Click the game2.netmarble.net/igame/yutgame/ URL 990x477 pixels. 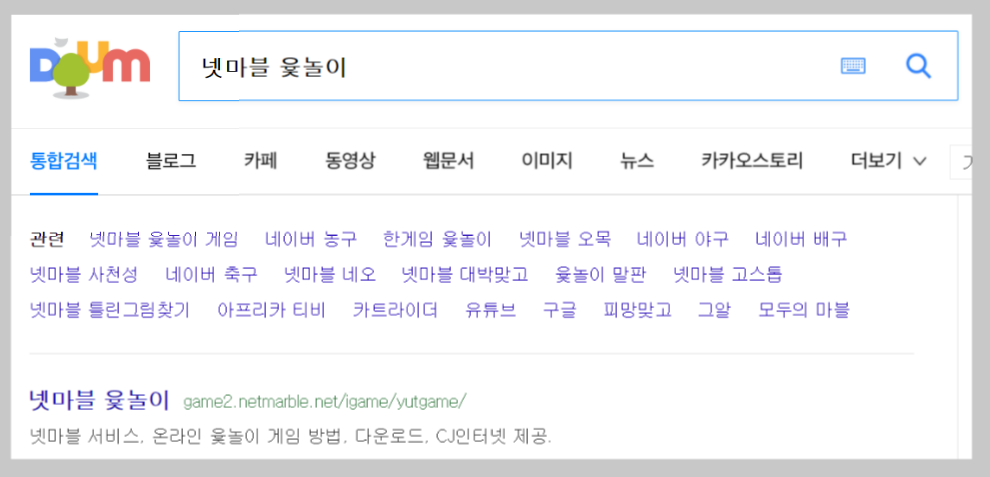[325, 401]
